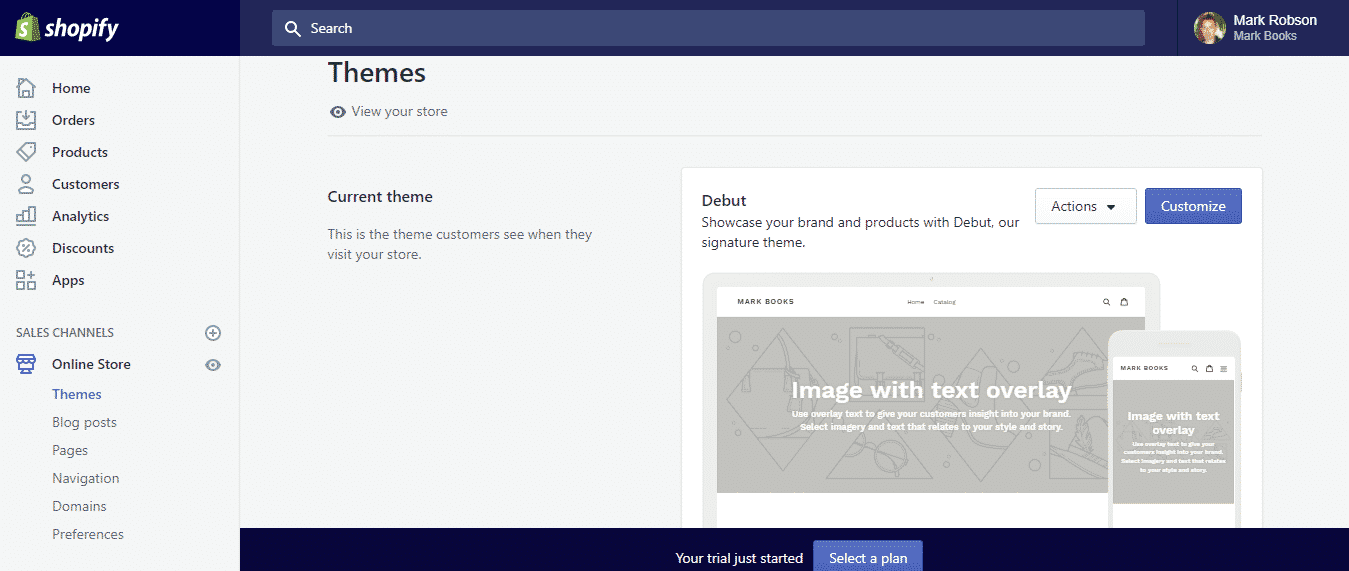
Task: Click Select a plan button
Action: pos(867,557)
